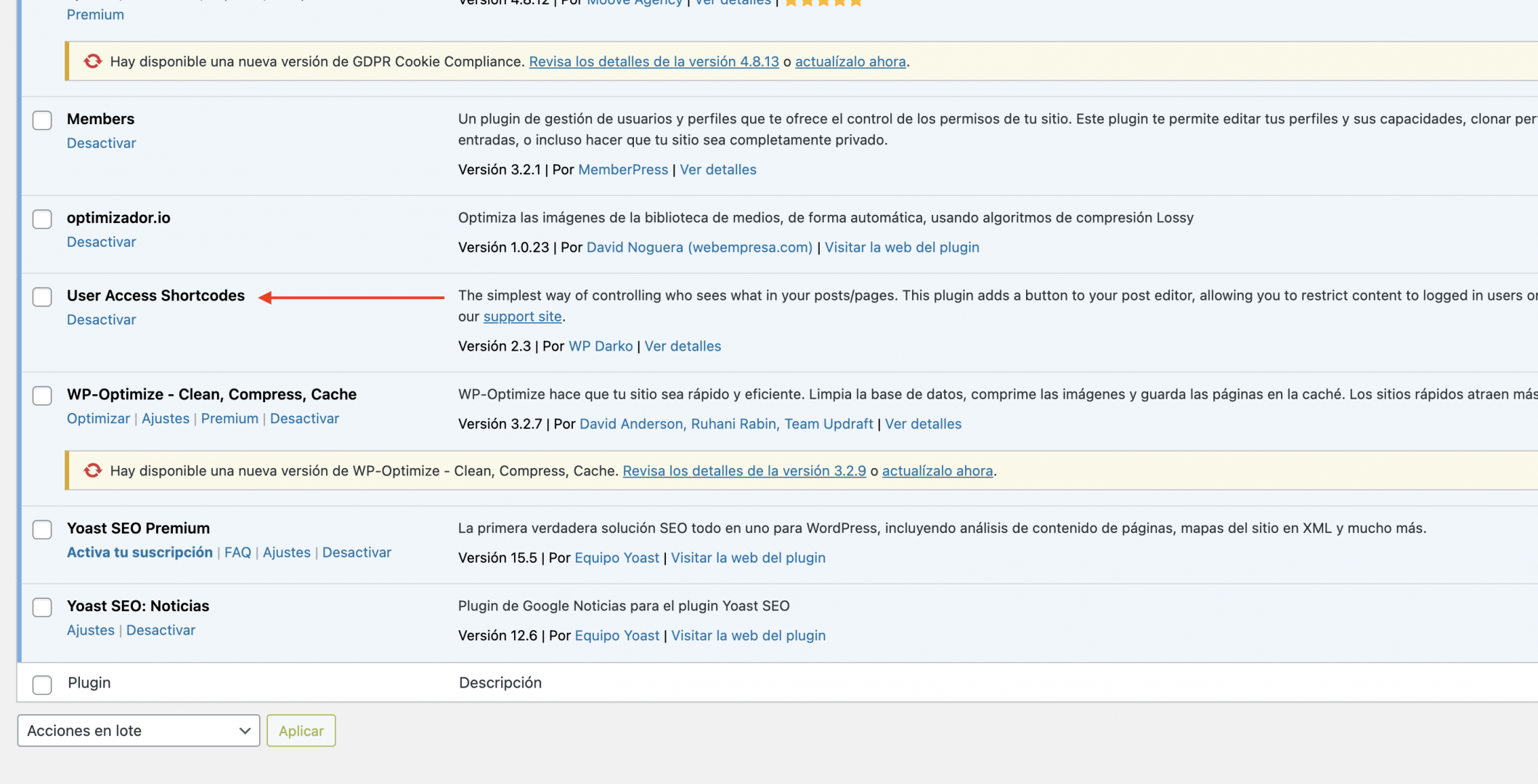Visit the Yoast SEO Premium plugin website
Image resolution: width=1538 pixels, height=784 pixels.
748,558
